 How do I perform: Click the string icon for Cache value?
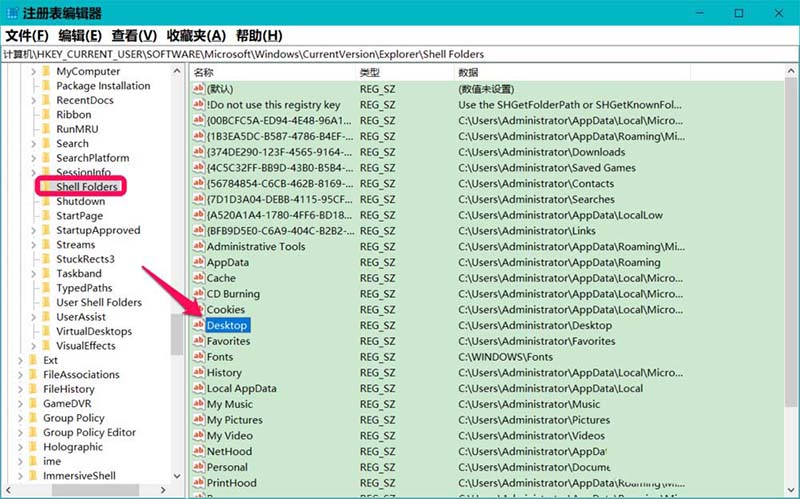[x=198, y=278]
